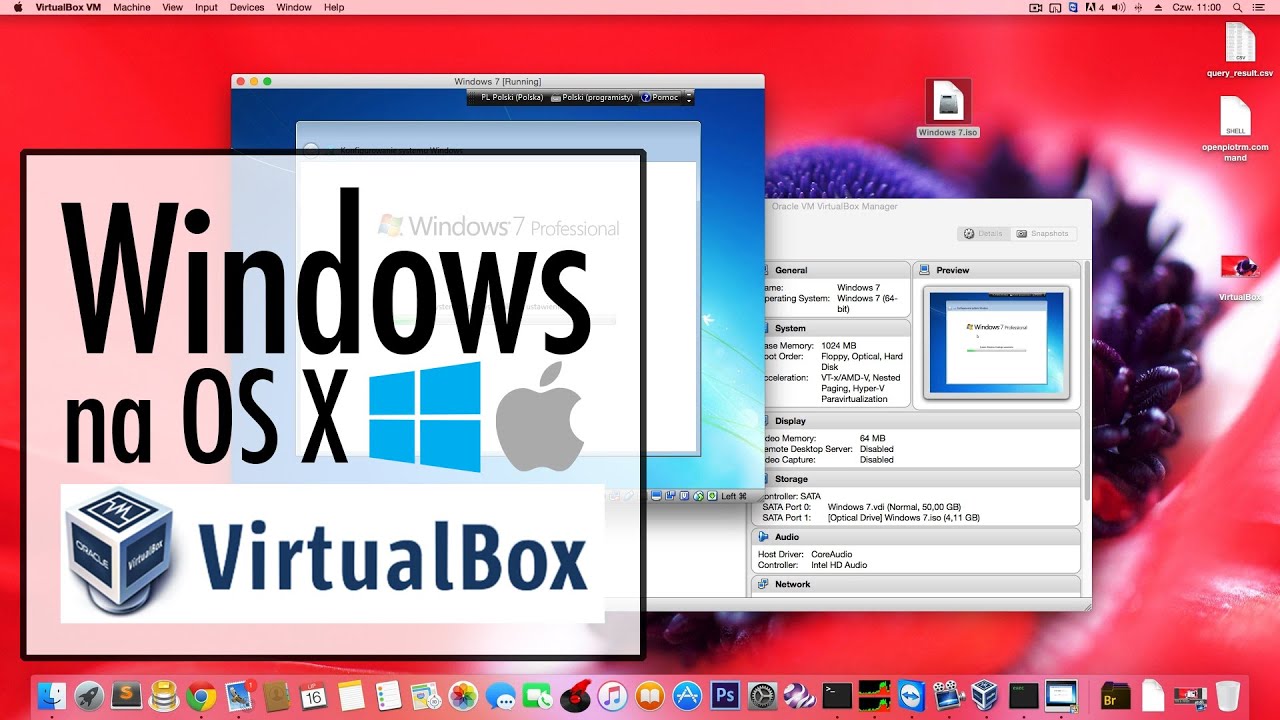Open the Machine menu
Screen dimensions: 1280x720
tap(132, 7)
